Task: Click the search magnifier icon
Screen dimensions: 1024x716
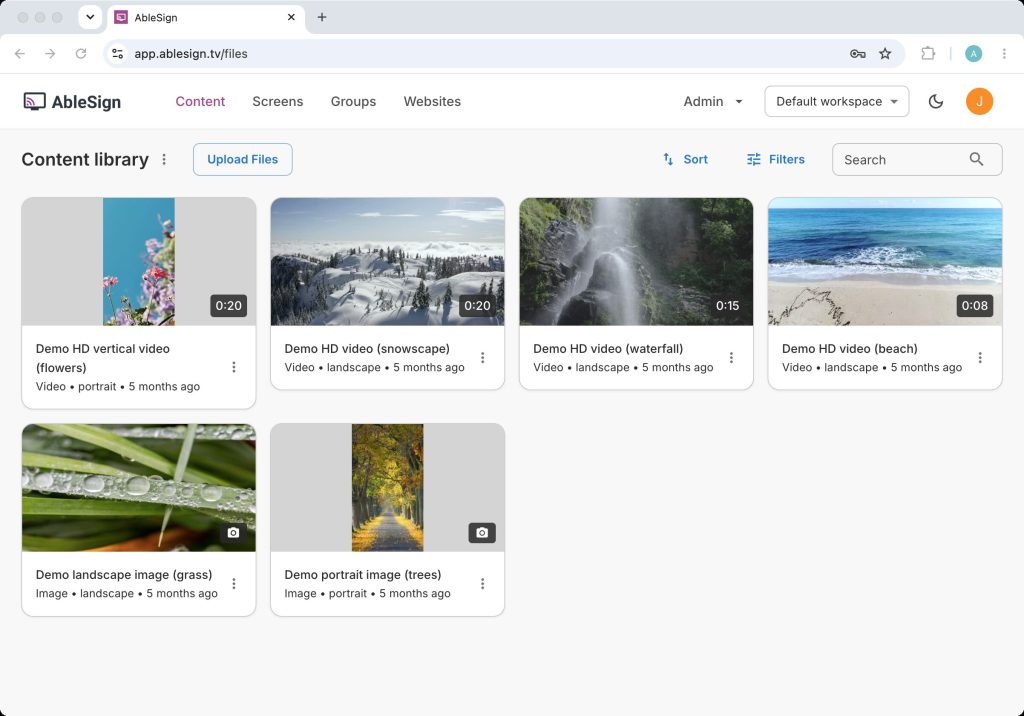Action: [x=976, y=159]
